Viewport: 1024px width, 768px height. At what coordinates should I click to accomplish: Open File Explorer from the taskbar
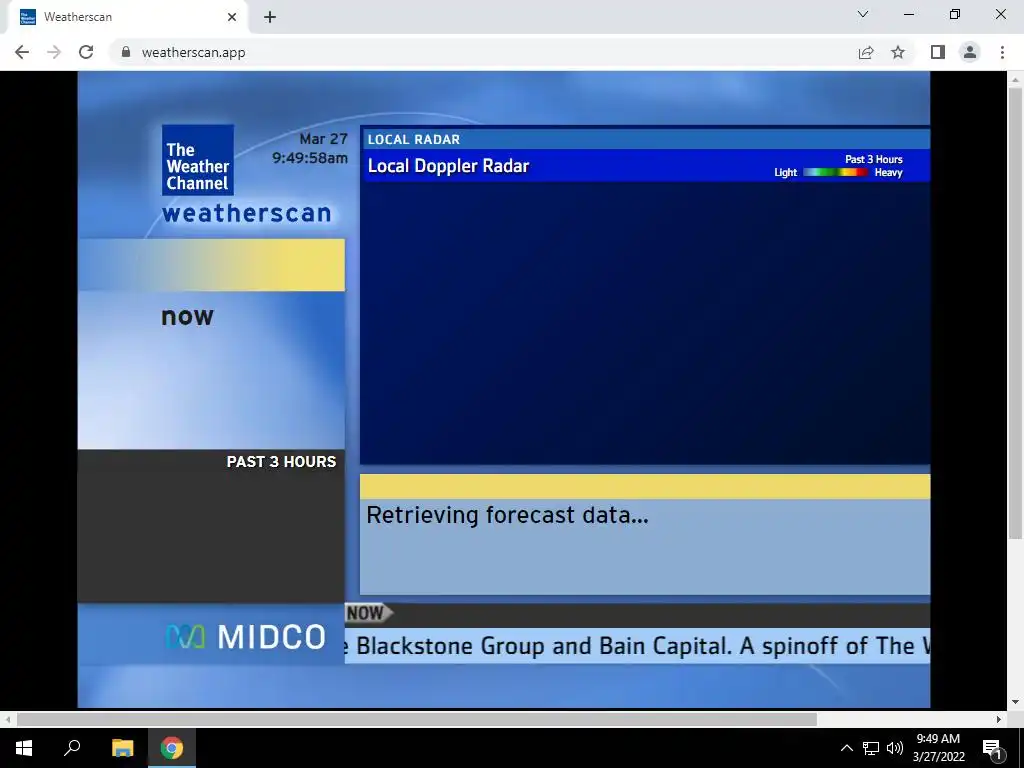pos(122,748)
